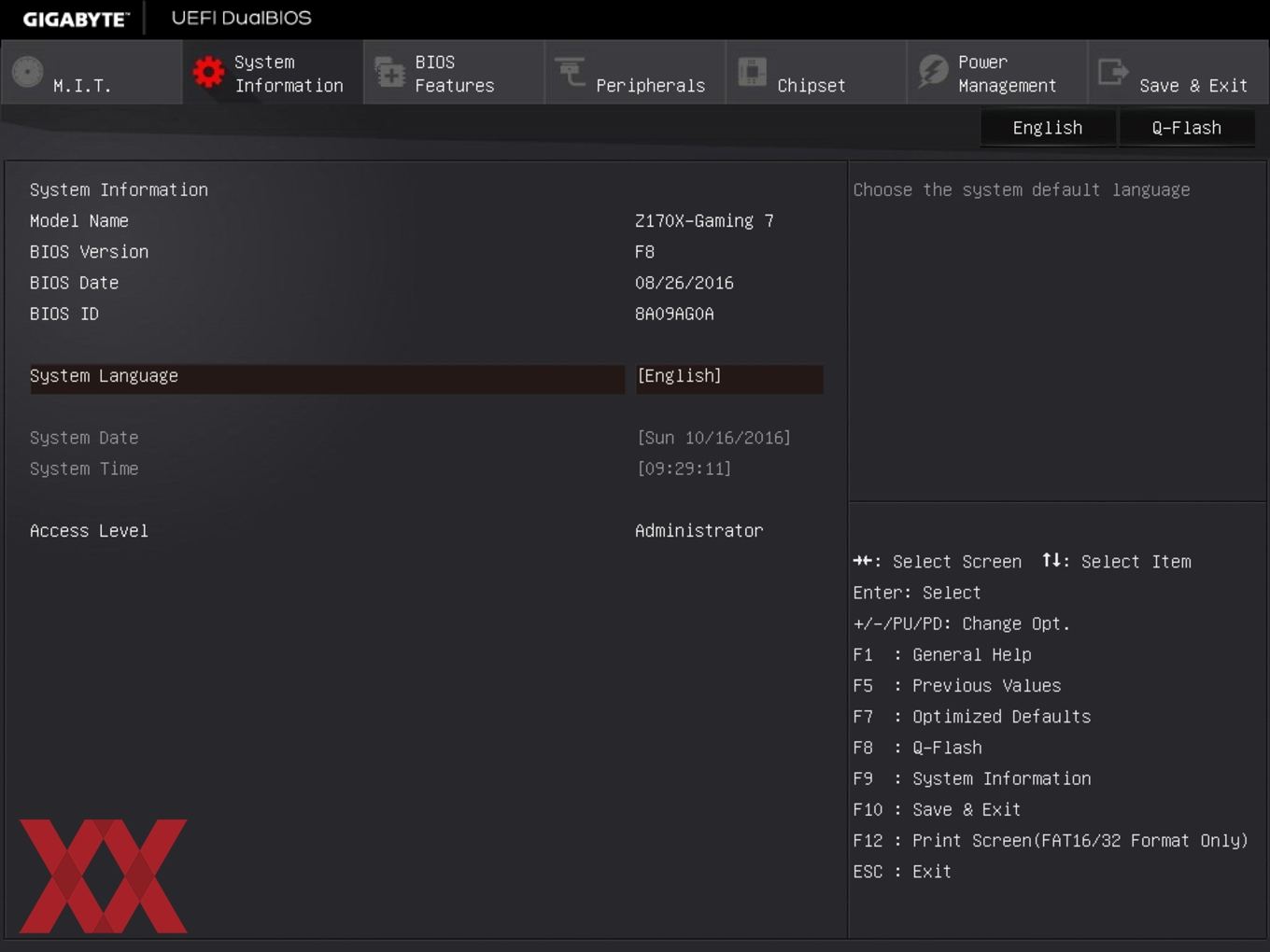Click the F1 General Help hint
The width and height of the screenshot is (1270, 952).
(x=942, y=655)
